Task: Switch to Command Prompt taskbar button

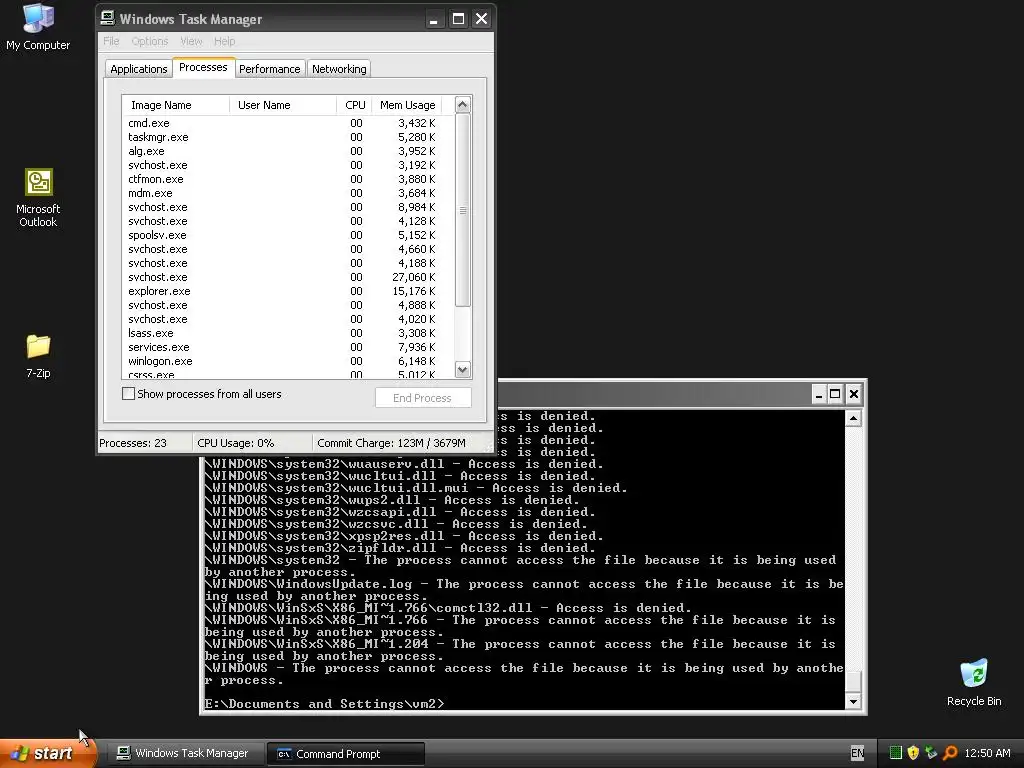Action: click(x=345, y=754)
